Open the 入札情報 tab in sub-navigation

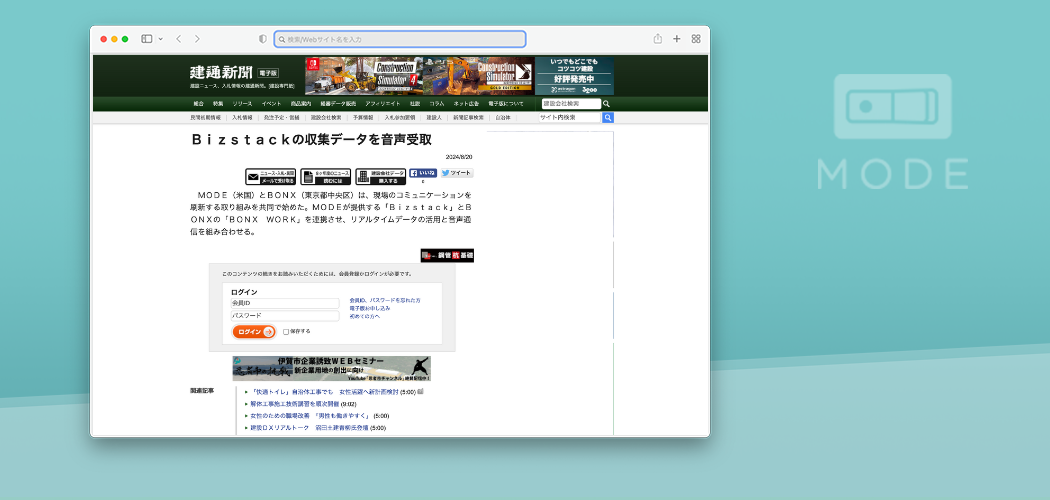click(x=240, y=117)
